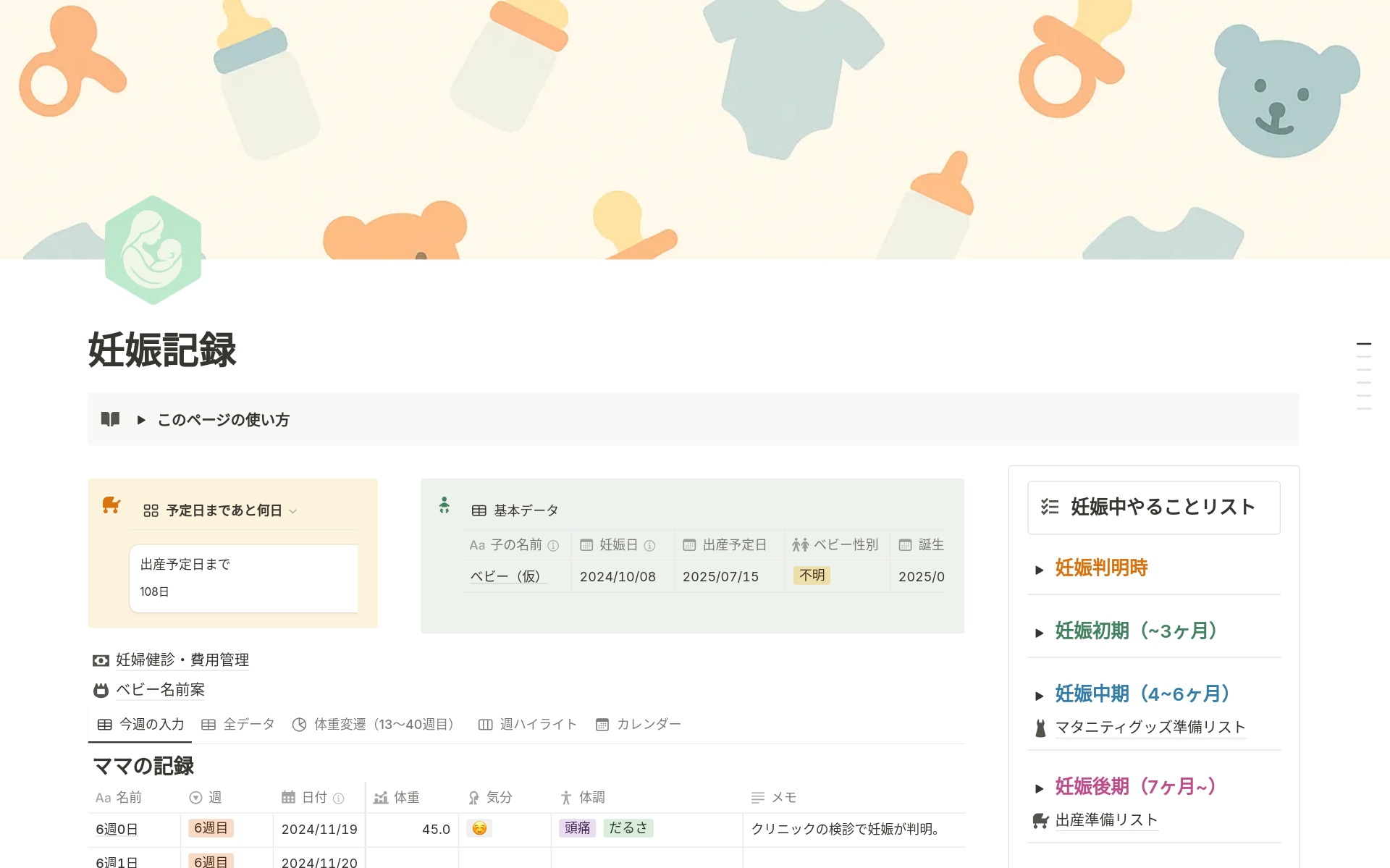The height and width of the screenshot is (868, 1390).
Task: Switch to the 全データ tab
Action: coord(238,725)
